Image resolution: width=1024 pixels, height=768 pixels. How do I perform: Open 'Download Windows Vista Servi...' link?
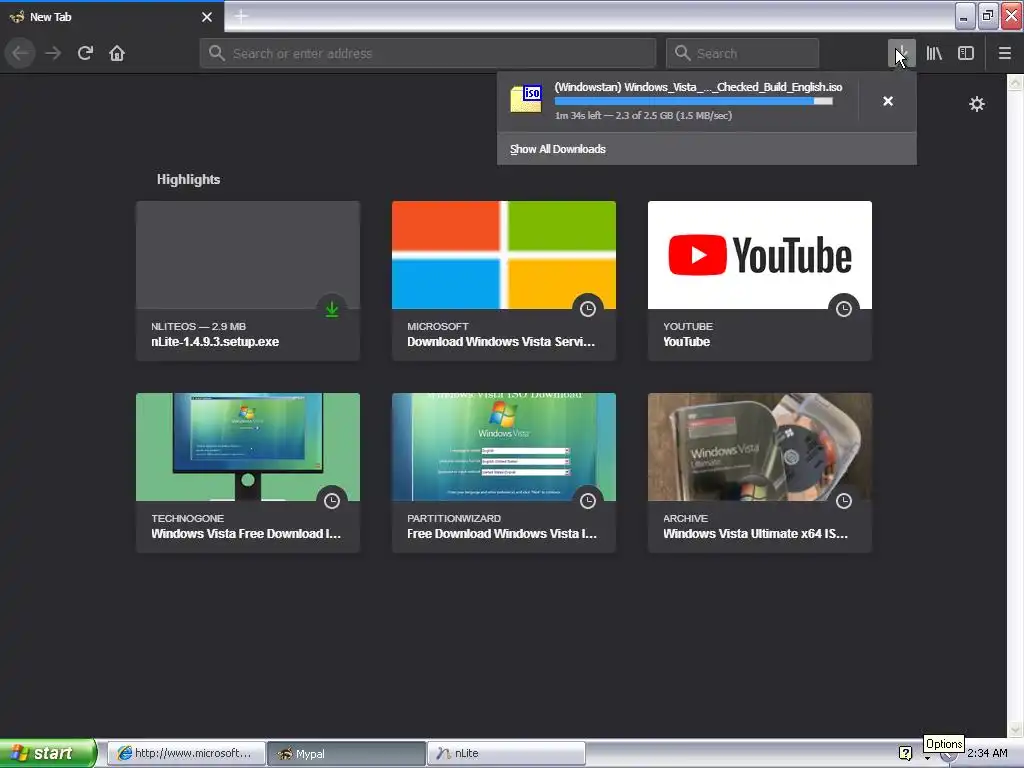[x=501, y=342]
